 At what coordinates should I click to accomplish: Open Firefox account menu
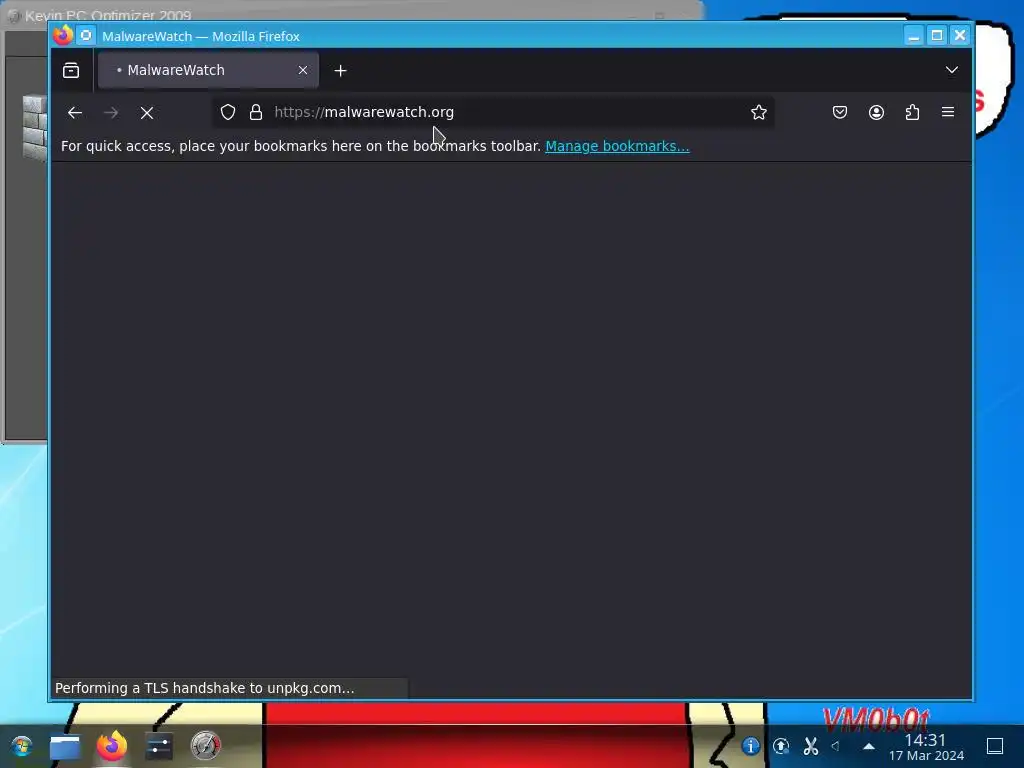[x=876, y=112]
